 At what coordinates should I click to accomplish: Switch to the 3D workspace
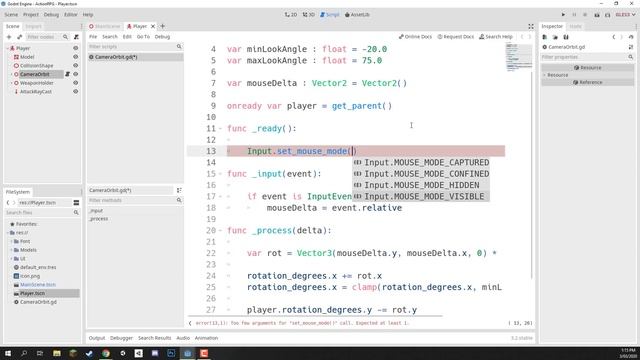click(x=309, y=14)
